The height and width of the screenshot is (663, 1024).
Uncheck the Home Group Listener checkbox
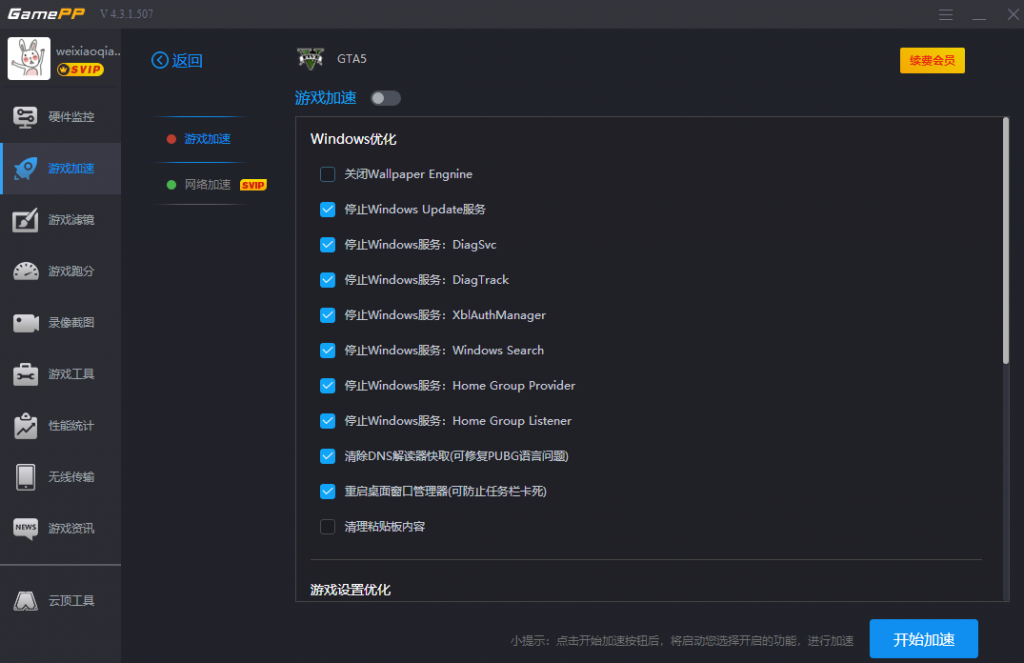tap(328, 421)
